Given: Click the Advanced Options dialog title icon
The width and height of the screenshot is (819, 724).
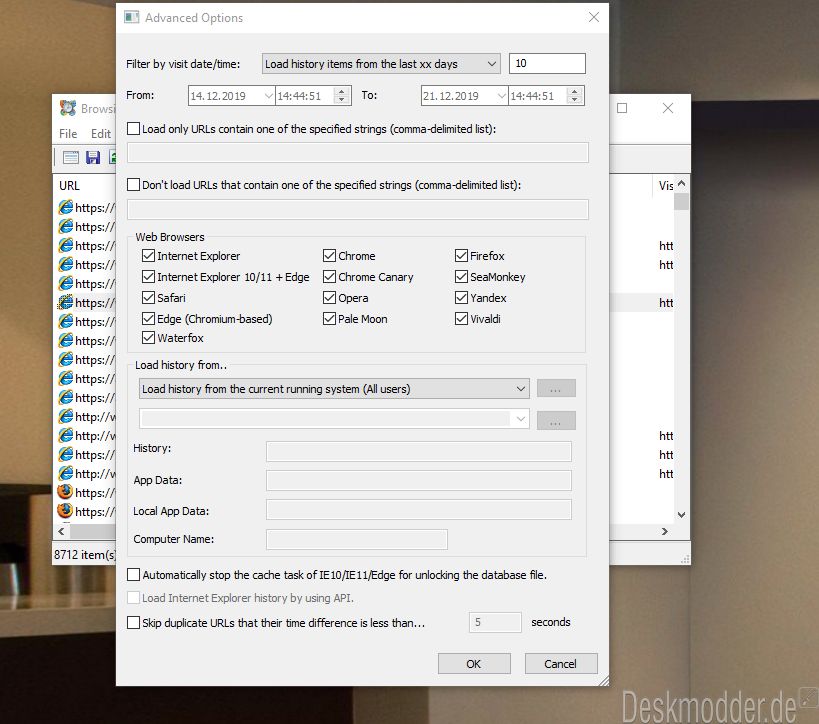Looking at the screenshot, I should tap(132, 18).
